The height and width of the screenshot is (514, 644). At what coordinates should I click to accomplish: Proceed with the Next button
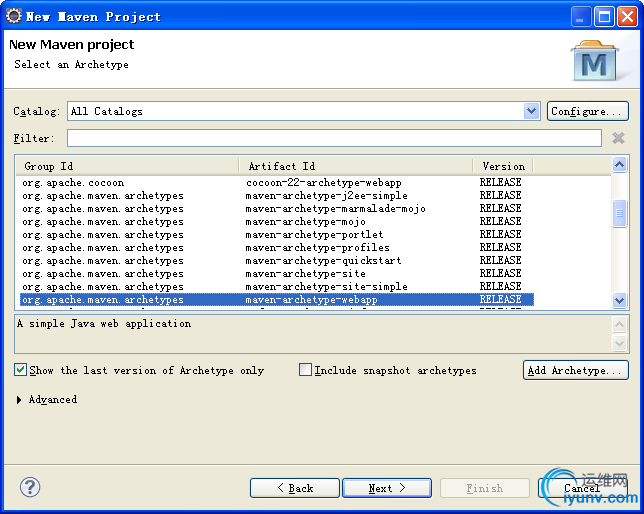(x=387, y=488)
